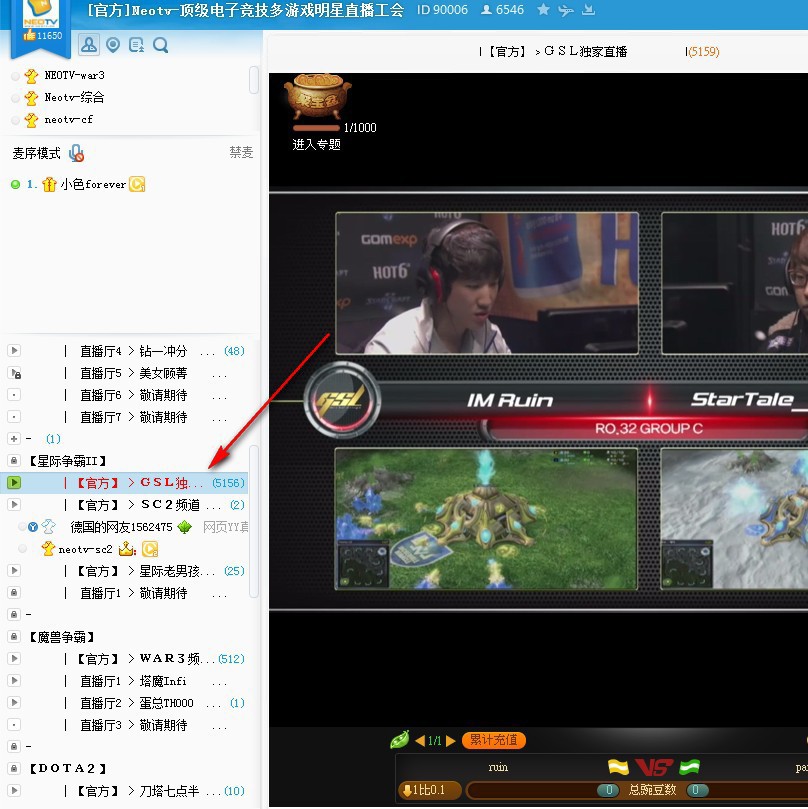The image size is (808, 809).
Task: Expand the 【官方】刀塔七点半 arrow button
Action: coord(14,790)
